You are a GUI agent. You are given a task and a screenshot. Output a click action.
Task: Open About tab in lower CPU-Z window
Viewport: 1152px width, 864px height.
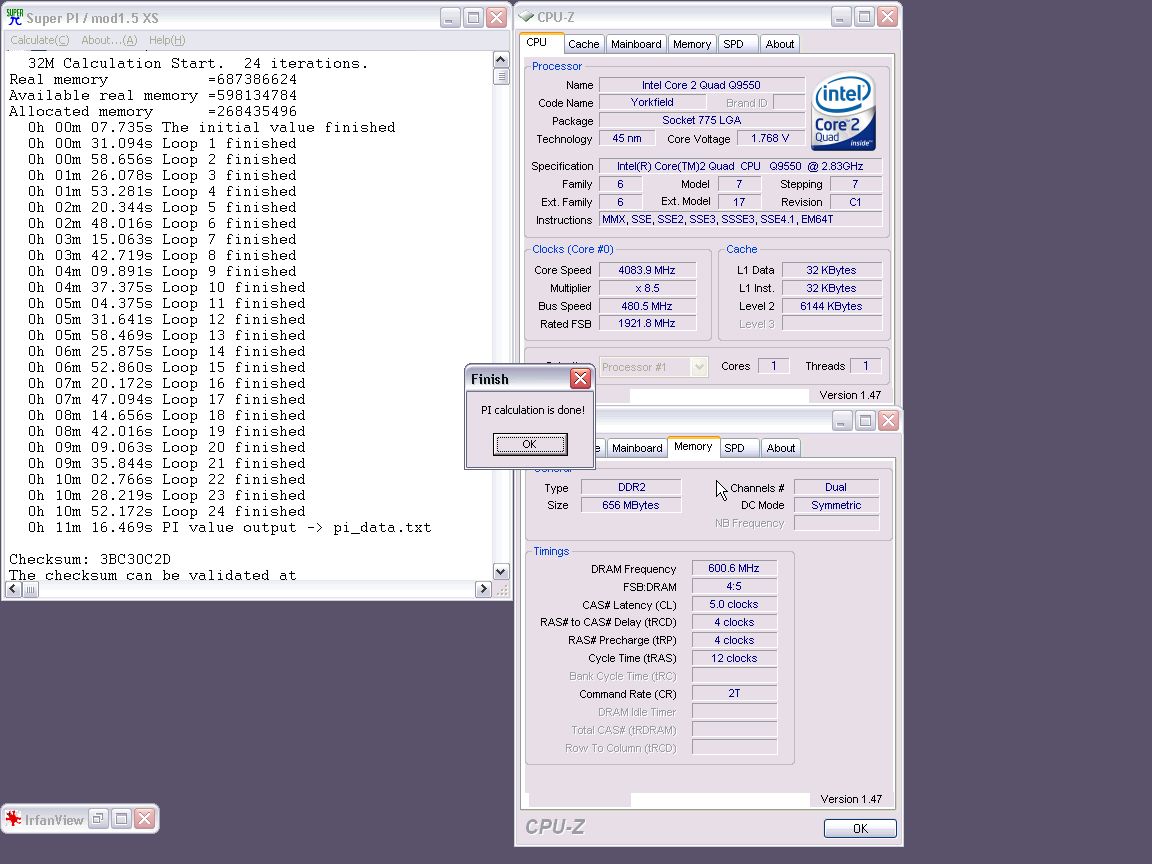click(780, 448)
